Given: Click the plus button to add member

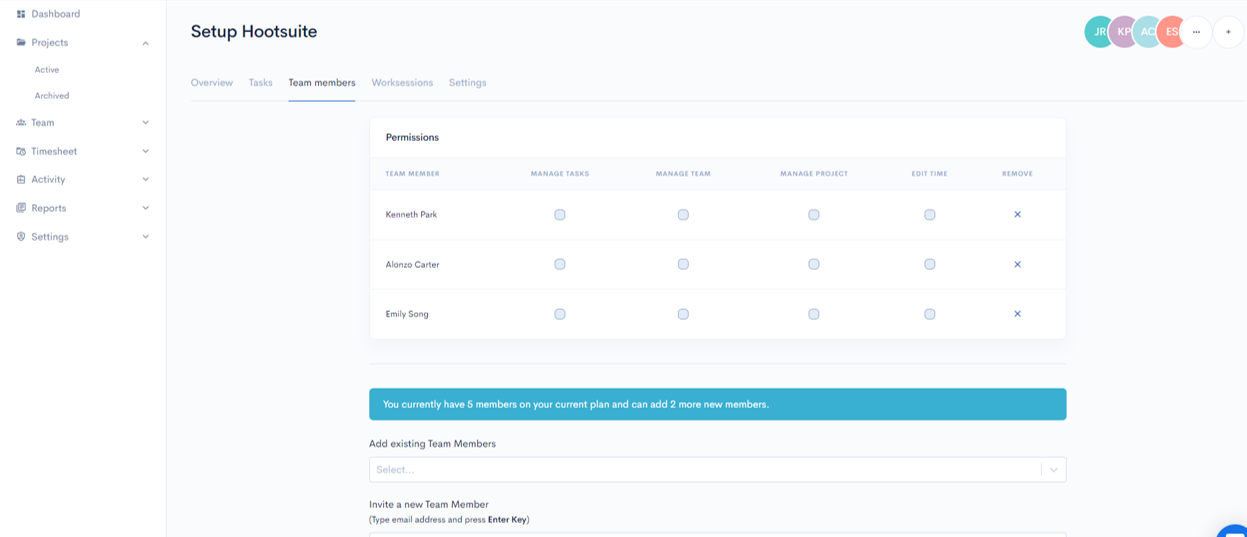Looking at the screenshot, I should (x=1228, y=32).
